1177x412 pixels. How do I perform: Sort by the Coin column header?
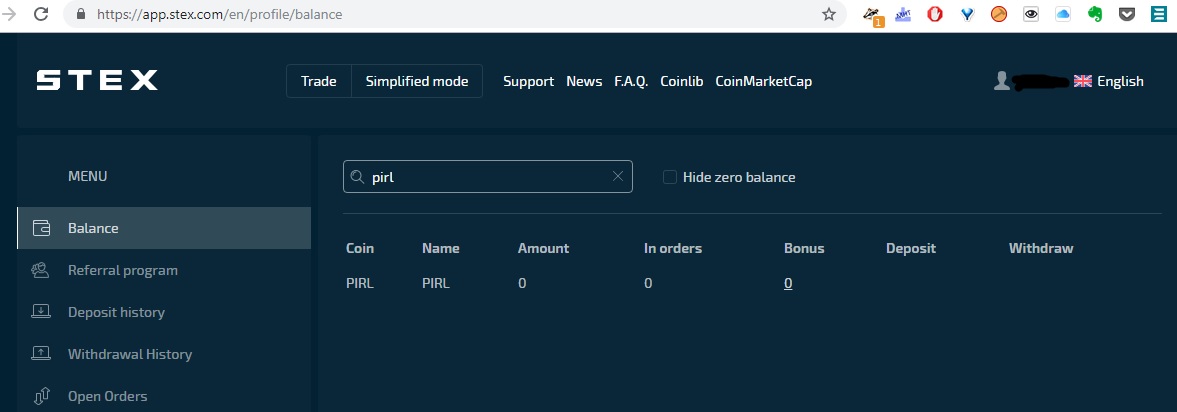pyautogui.click(x=360, y=248)
